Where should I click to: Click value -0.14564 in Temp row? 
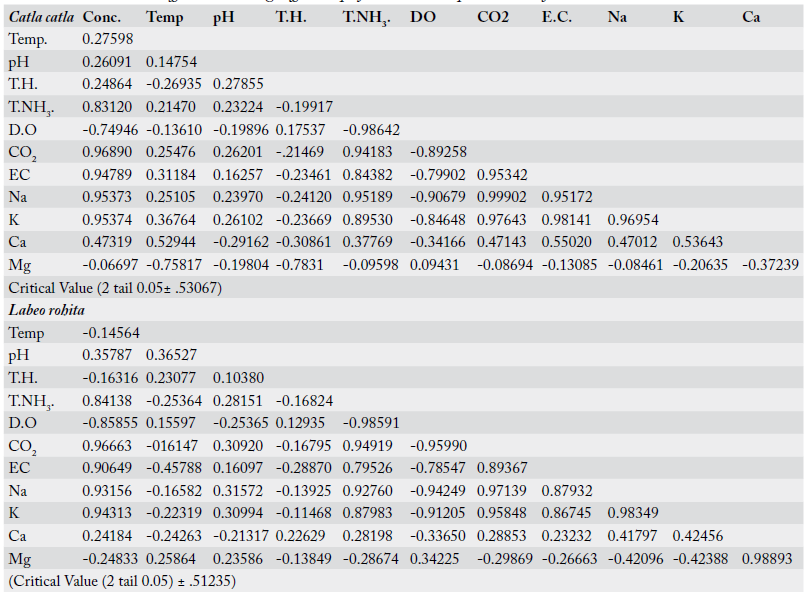pyautogui.click(x=111, y=333)
